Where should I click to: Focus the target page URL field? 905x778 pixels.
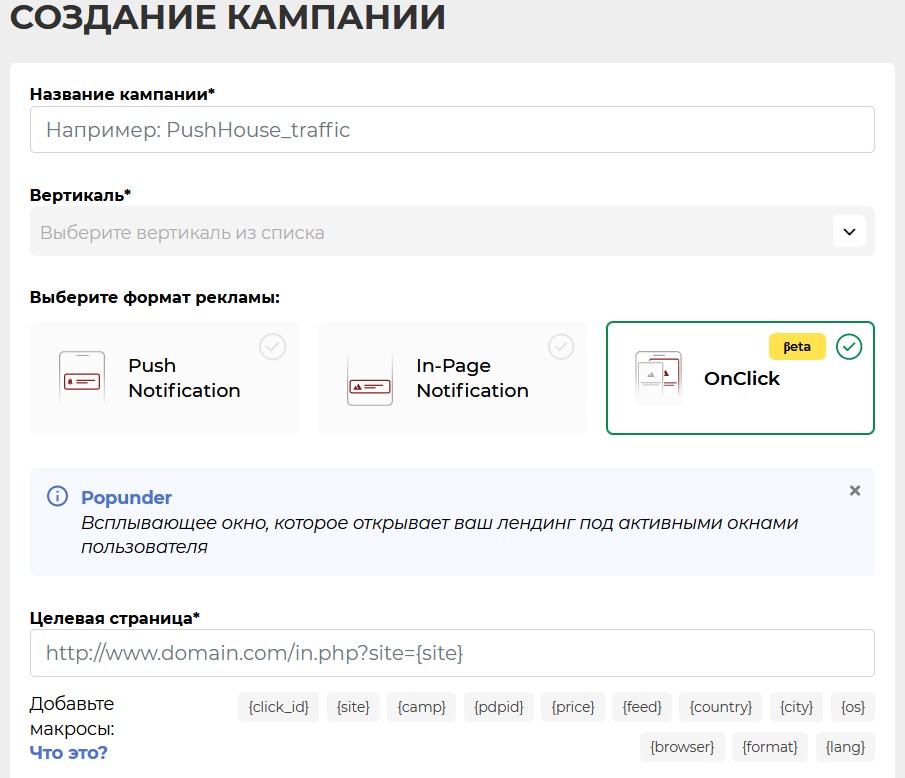(x=452, y=653)
